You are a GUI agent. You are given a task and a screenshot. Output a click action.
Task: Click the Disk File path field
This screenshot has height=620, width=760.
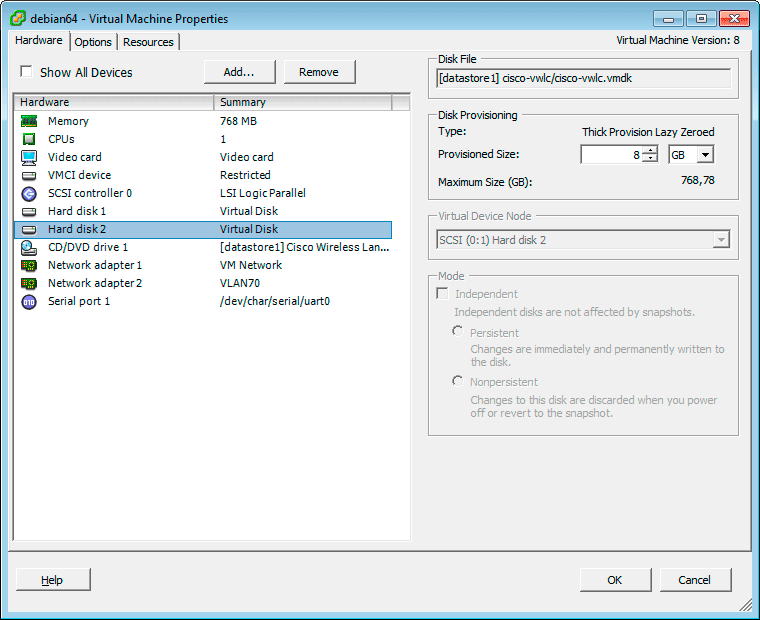583,78
